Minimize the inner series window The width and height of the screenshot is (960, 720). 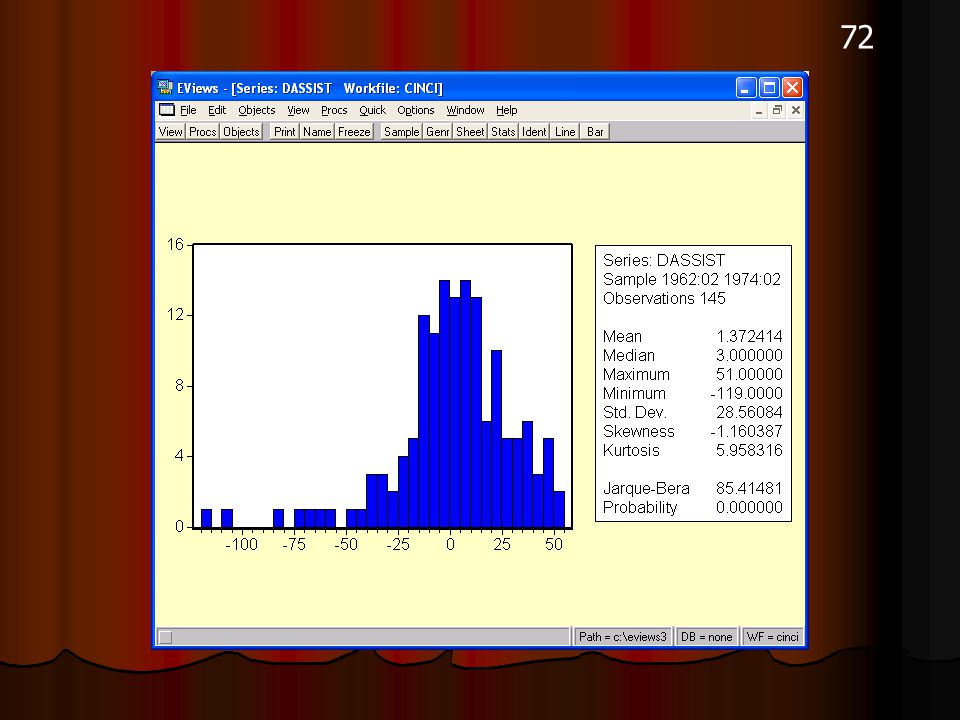pos(759,110)
